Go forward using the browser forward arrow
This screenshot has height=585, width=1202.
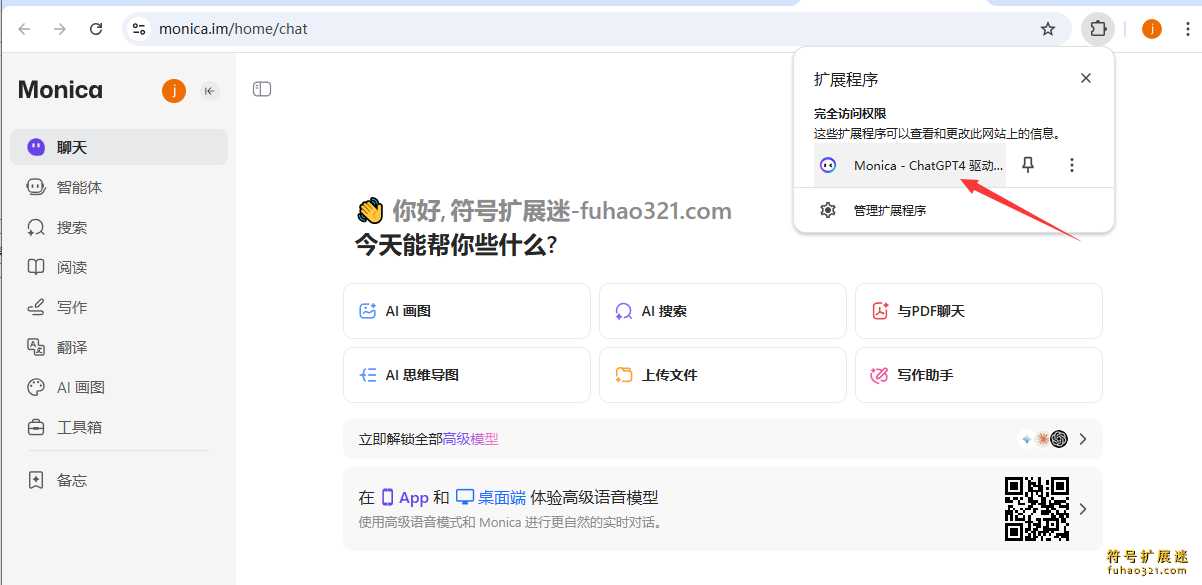pos(60,29)
